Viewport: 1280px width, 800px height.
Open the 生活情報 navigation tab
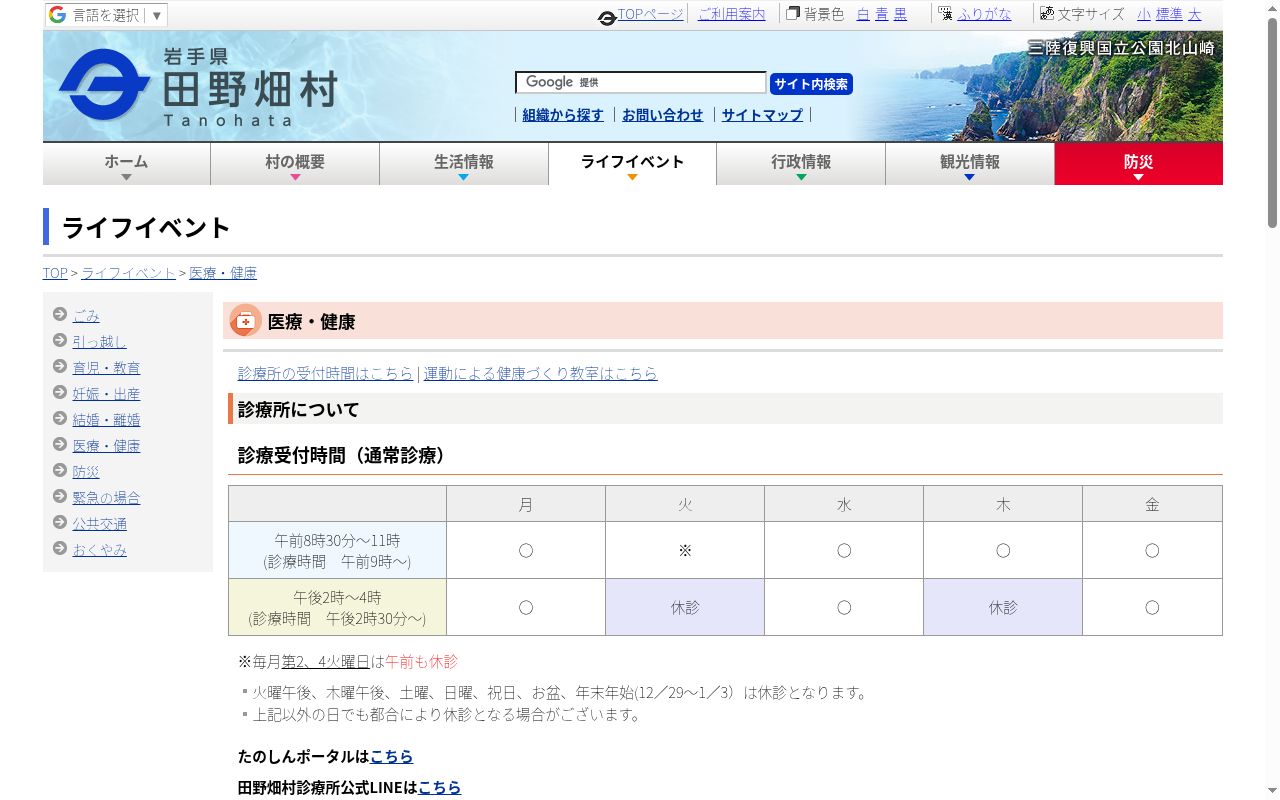pyautogui.click(x=464, y=164)
